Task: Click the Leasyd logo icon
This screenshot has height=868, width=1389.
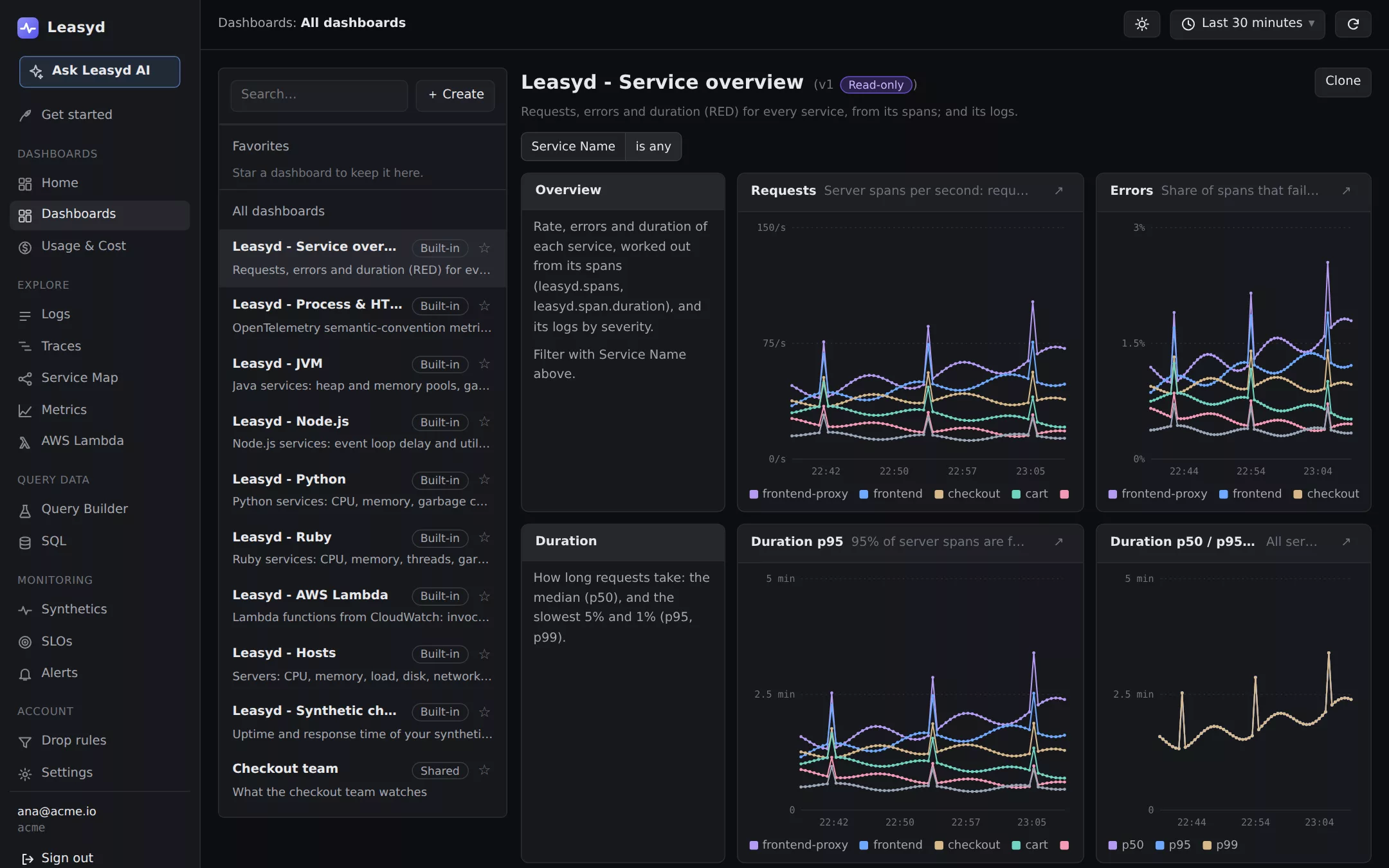Action: (x=28, y=27)
